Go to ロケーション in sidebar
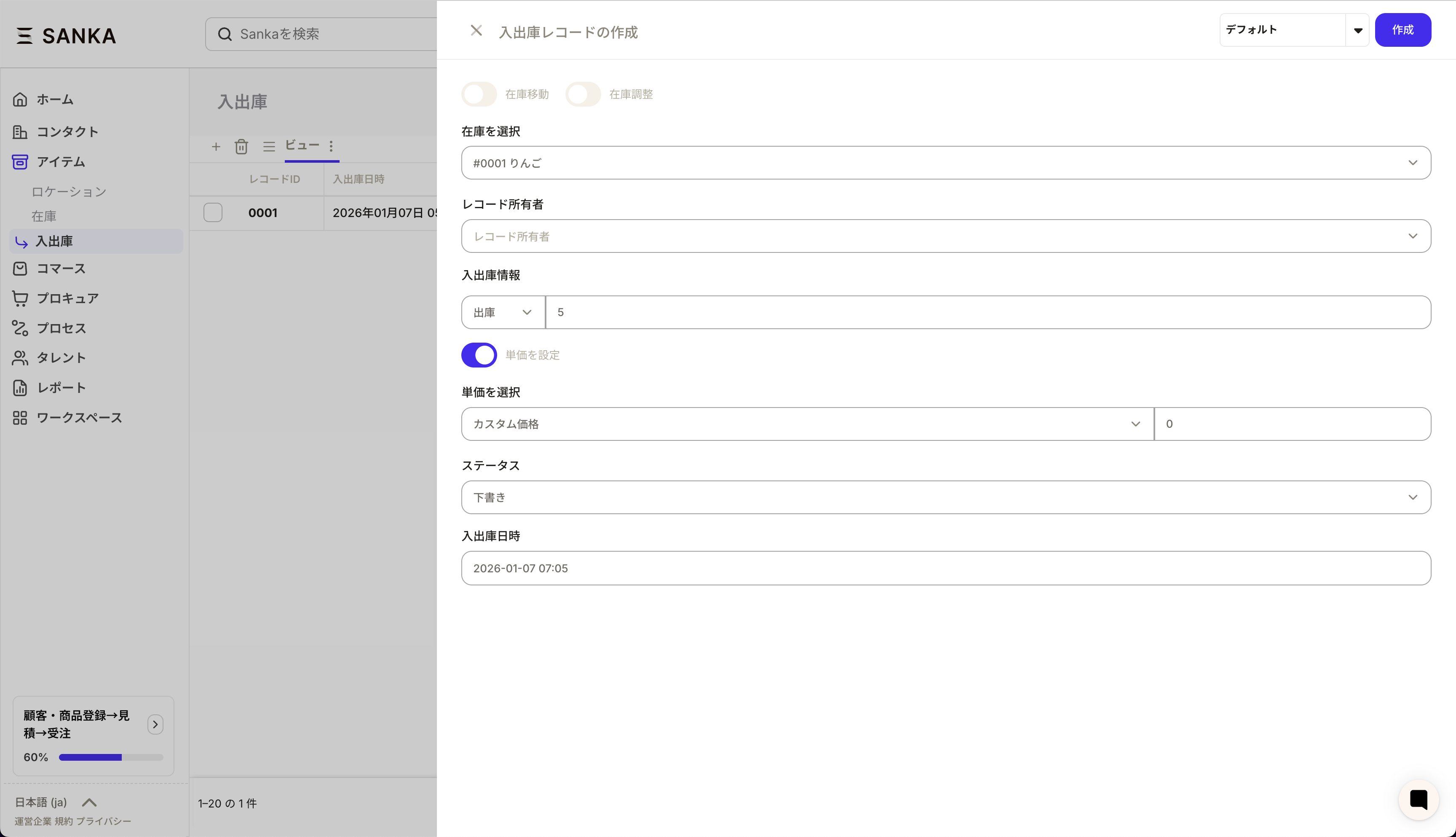This screenshot has height=837, width=1456. pos(69,192)
